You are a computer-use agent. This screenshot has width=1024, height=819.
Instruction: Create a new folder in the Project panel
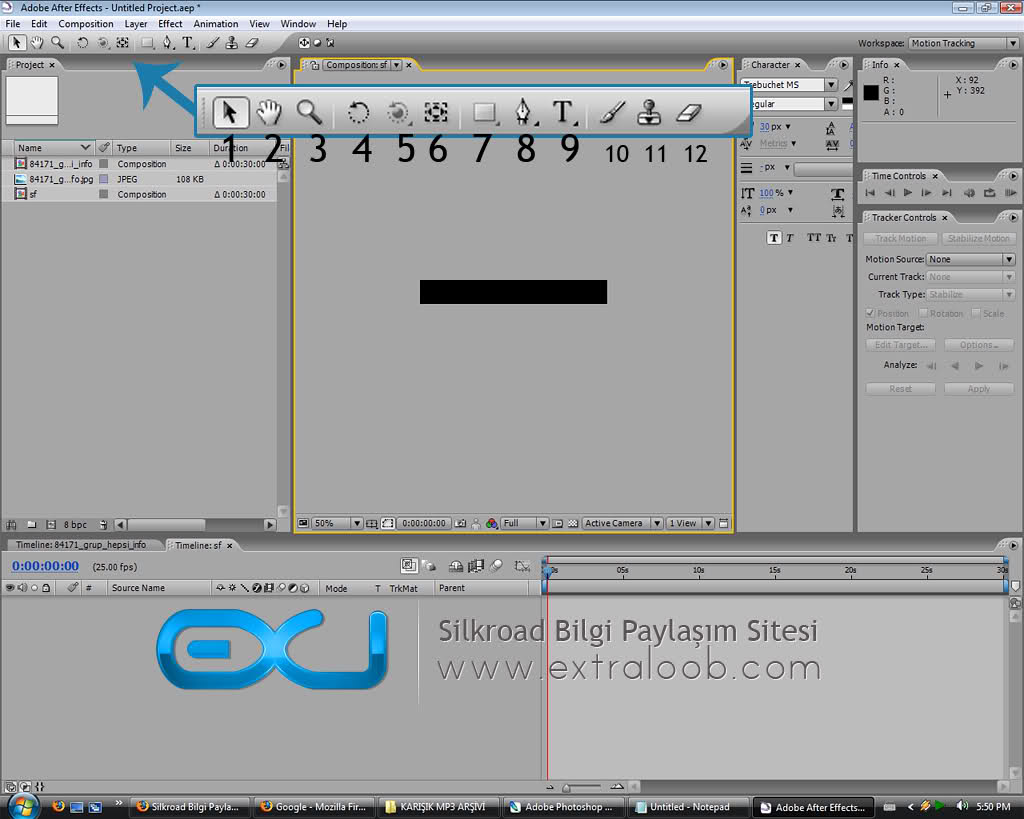31,524
